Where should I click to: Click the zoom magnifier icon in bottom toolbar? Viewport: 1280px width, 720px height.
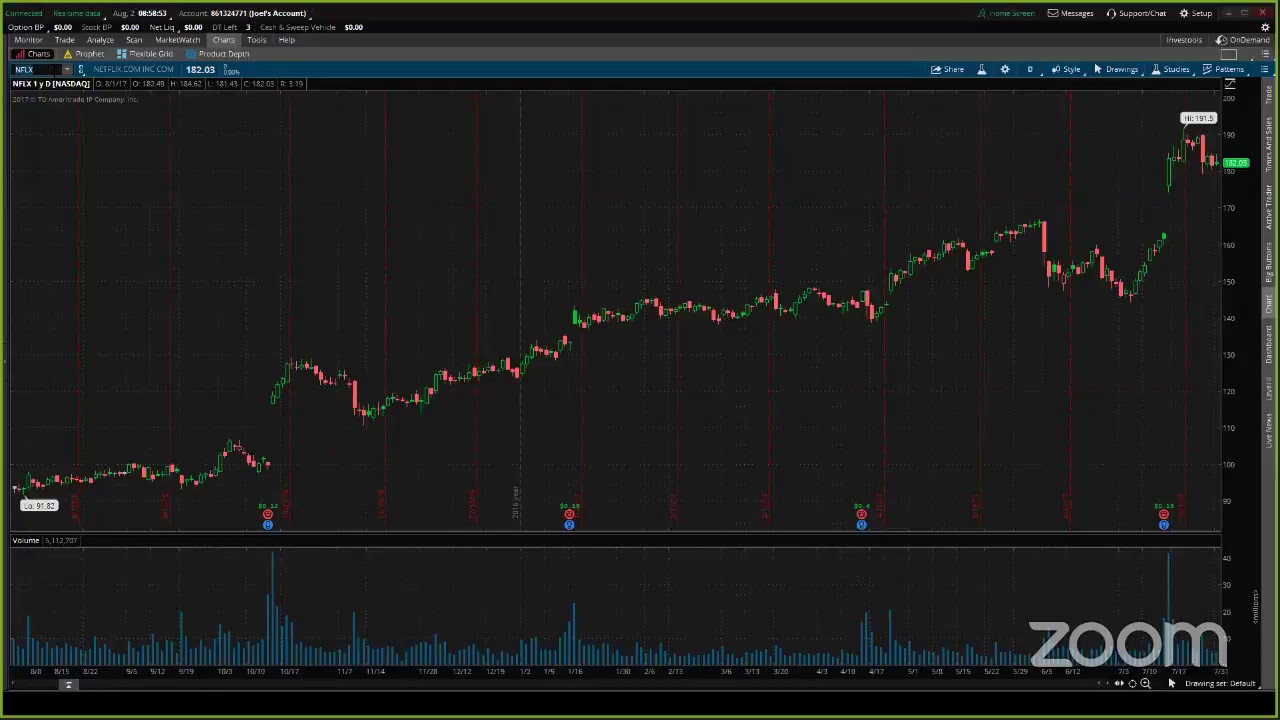[x=1146, y=684]
